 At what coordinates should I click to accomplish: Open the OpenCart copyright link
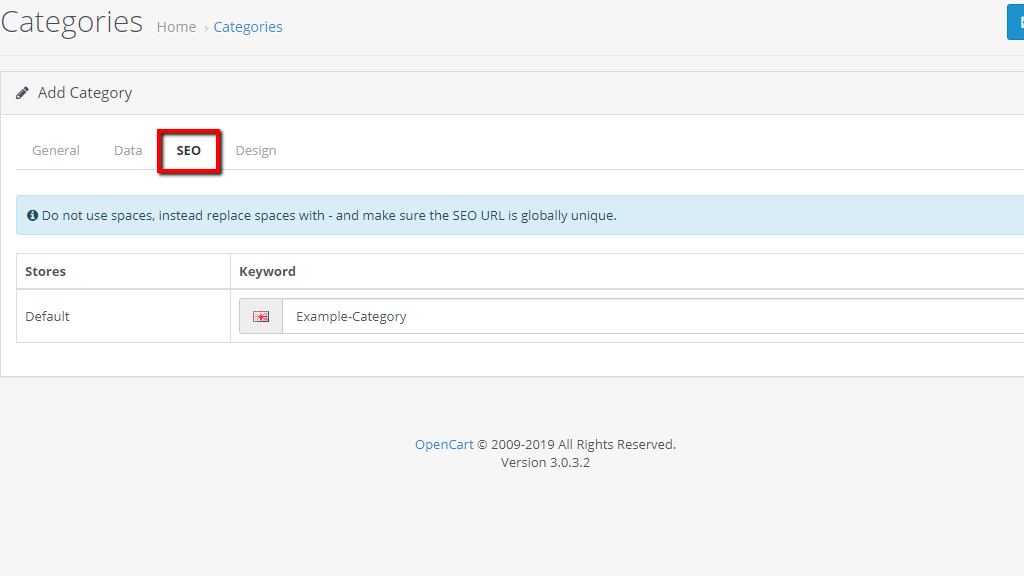point(444,444)
